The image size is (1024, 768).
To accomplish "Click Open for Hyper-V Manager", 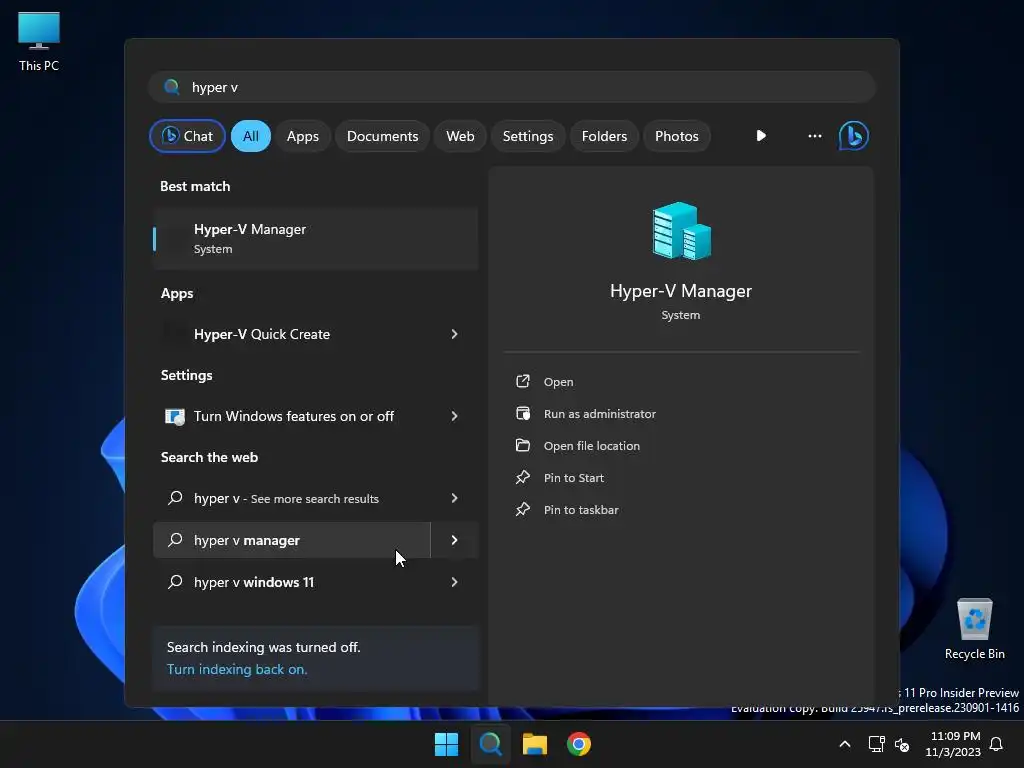I will point(558,382).
